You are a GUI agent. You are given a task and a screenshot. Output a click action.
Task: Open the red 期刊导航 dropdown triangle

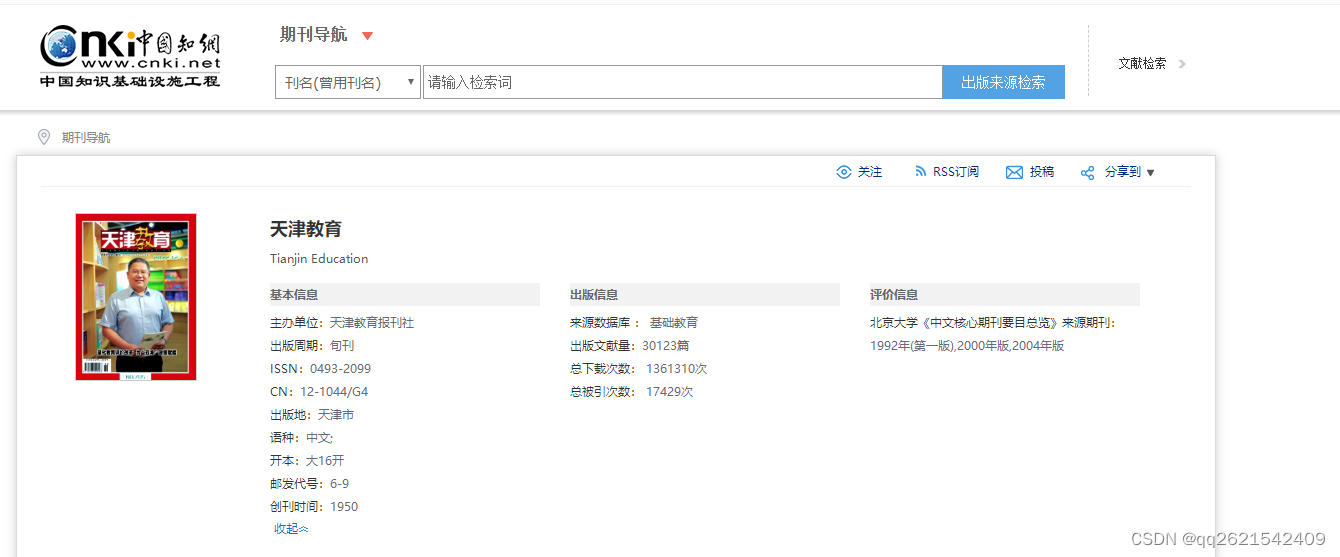(x=367, y=36)
